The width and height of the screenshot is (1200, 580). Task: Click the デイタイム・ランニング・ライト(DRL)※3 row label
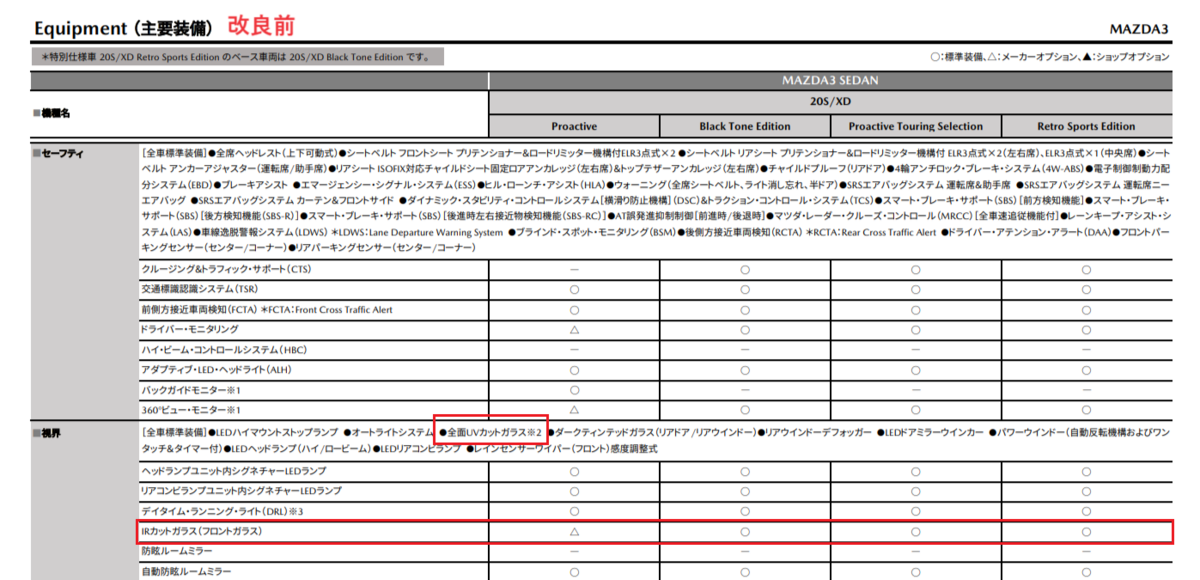222,511
